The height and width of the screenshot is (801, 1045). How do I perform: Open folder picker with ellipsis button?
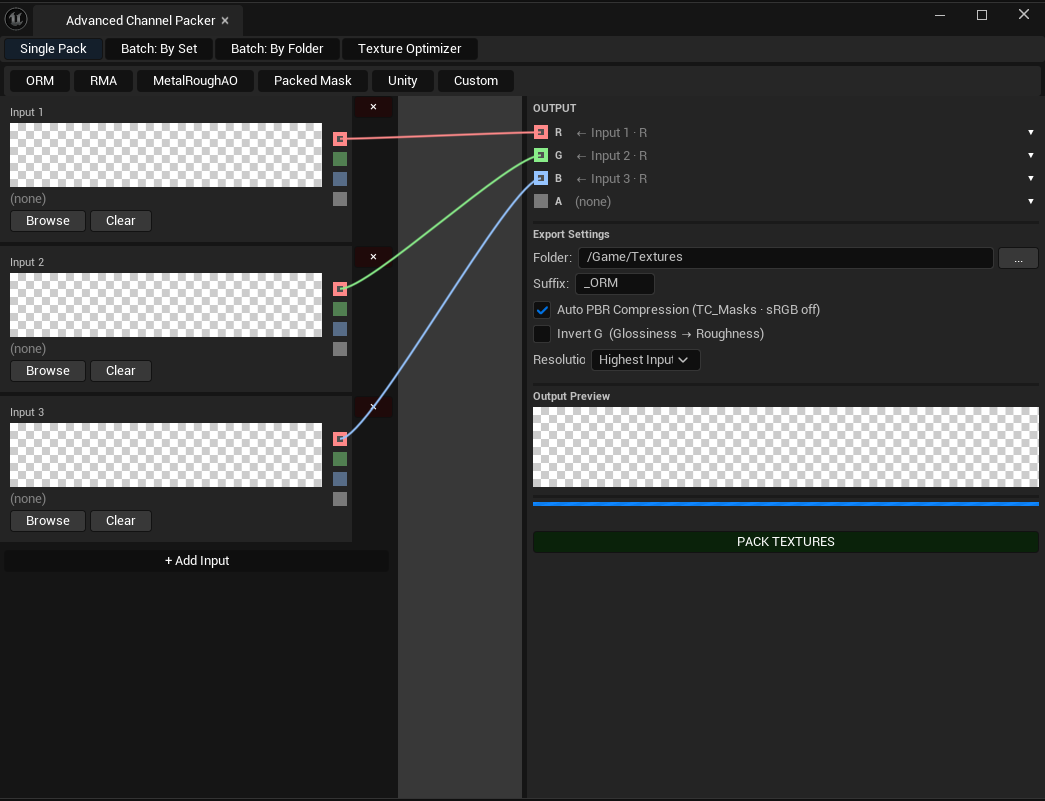(1018, 258)
